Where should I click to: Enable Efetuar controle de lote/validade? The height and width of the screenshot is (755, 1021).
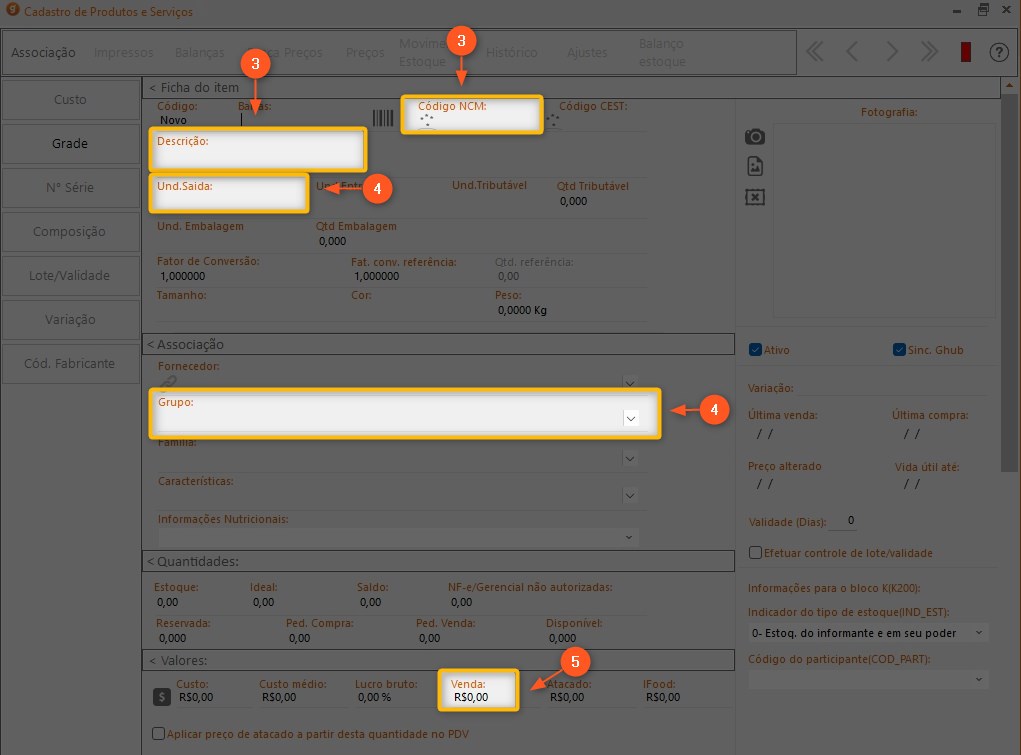pos(756,553)
